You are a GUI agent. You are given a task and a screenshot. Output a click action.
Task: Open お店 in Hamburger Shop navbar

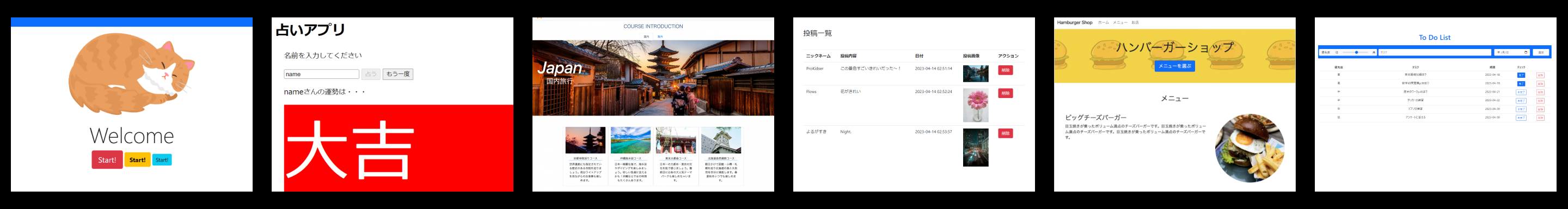(1135, 22)
